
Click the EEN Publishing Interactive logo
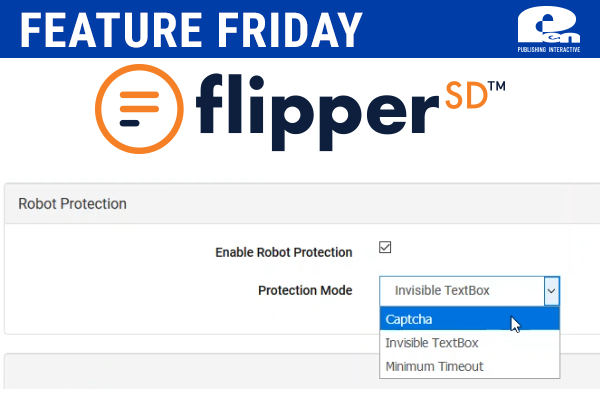pyautogui.click(x=549, y=29)
